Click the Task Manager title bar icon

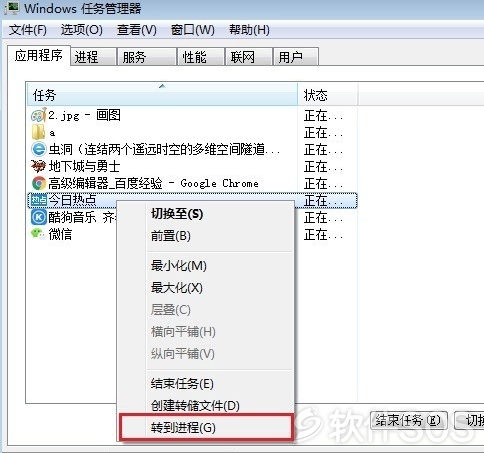(12, 8)
